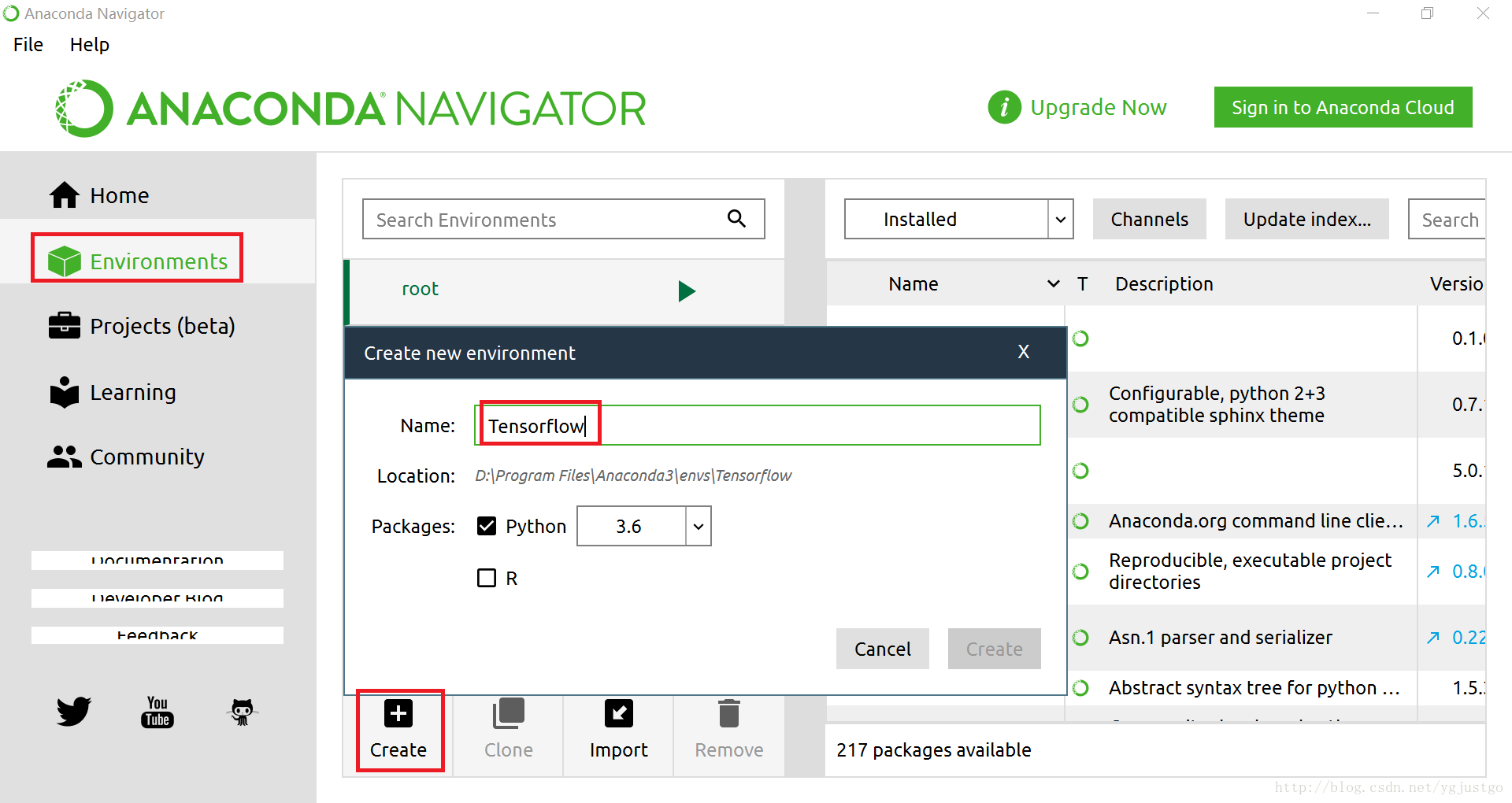Click upgrade arrow for Reproducible executable project row

tap(1433, 572)
